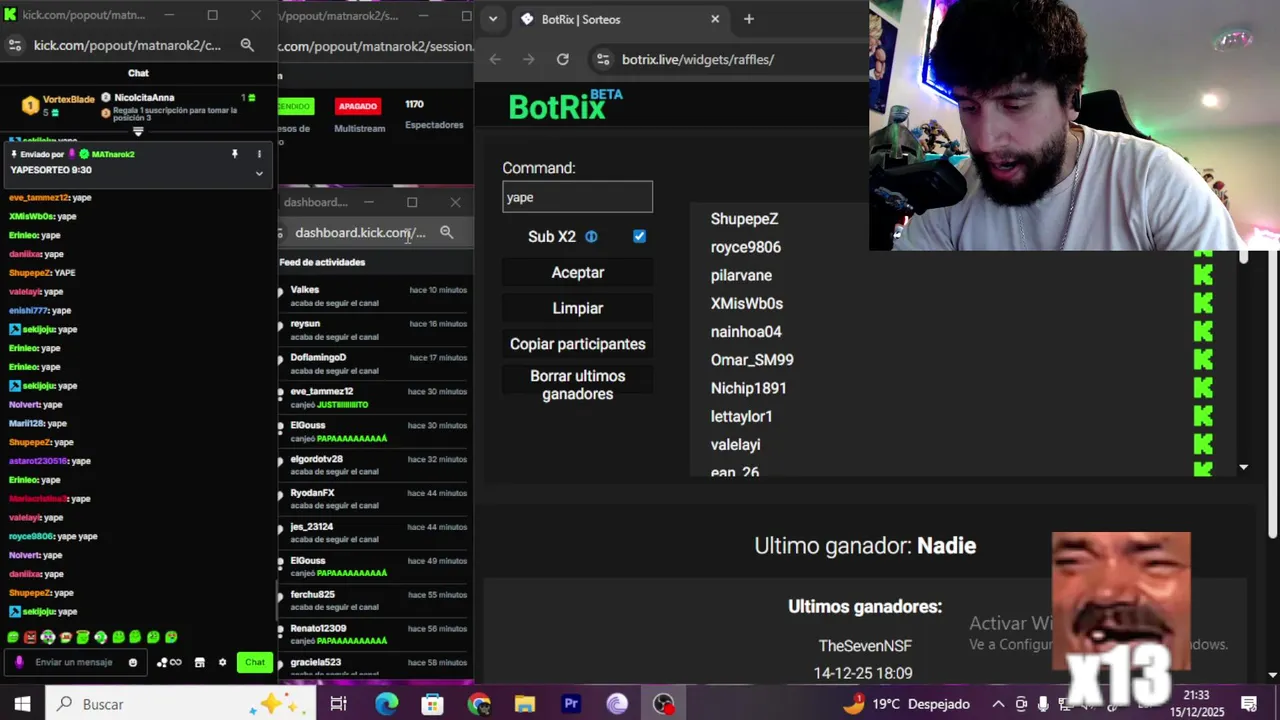Go back in BotRix browser

click(x=495, y=59)
